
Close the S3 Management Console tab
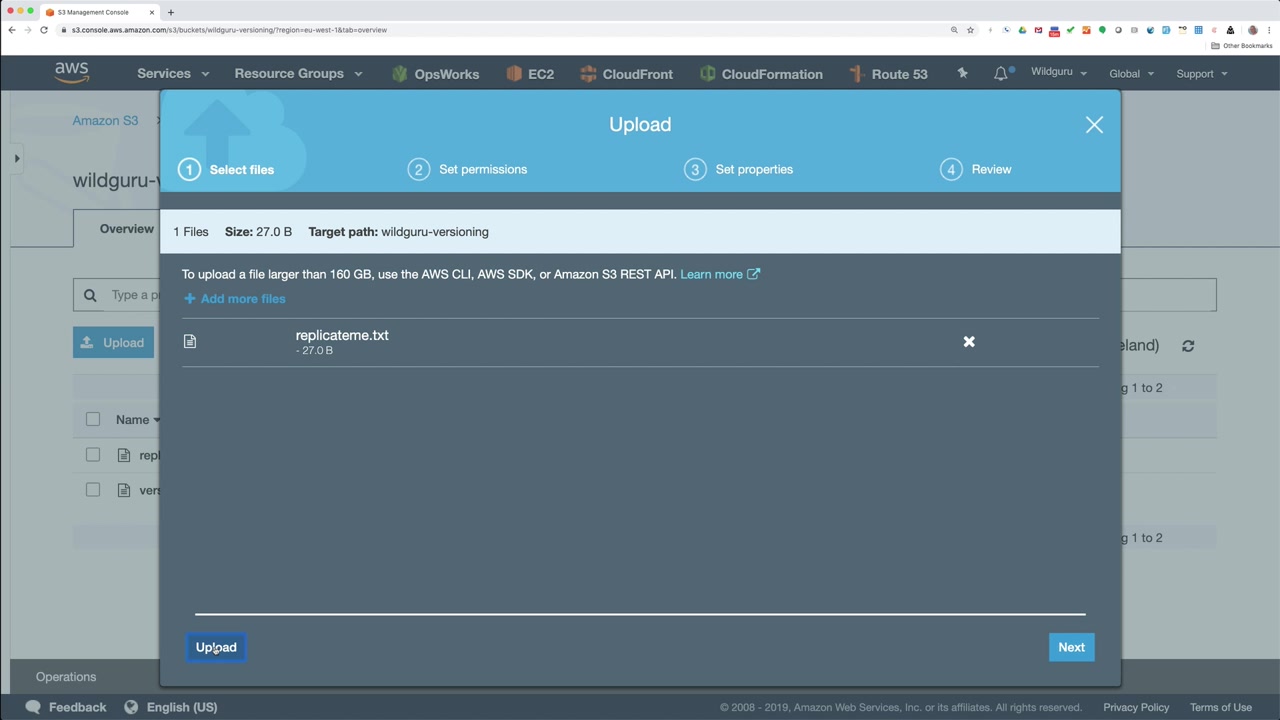pos(152,12)
